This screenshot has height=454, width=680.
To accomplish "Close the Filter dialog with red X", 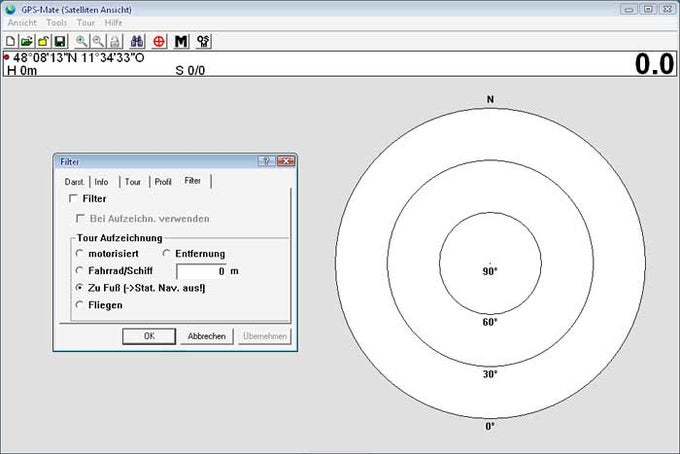I will tap(286, 161).
